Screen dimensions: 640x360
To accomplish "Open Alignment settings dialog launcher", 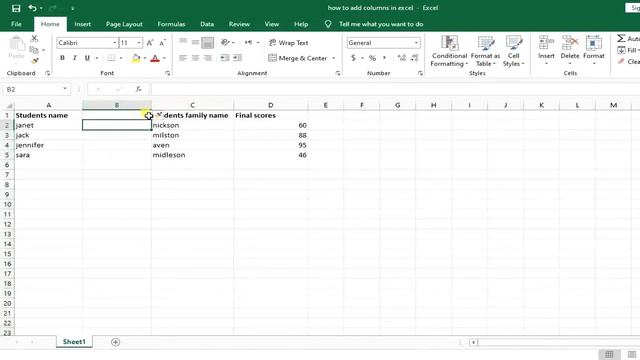I will [x=338, y=73].
